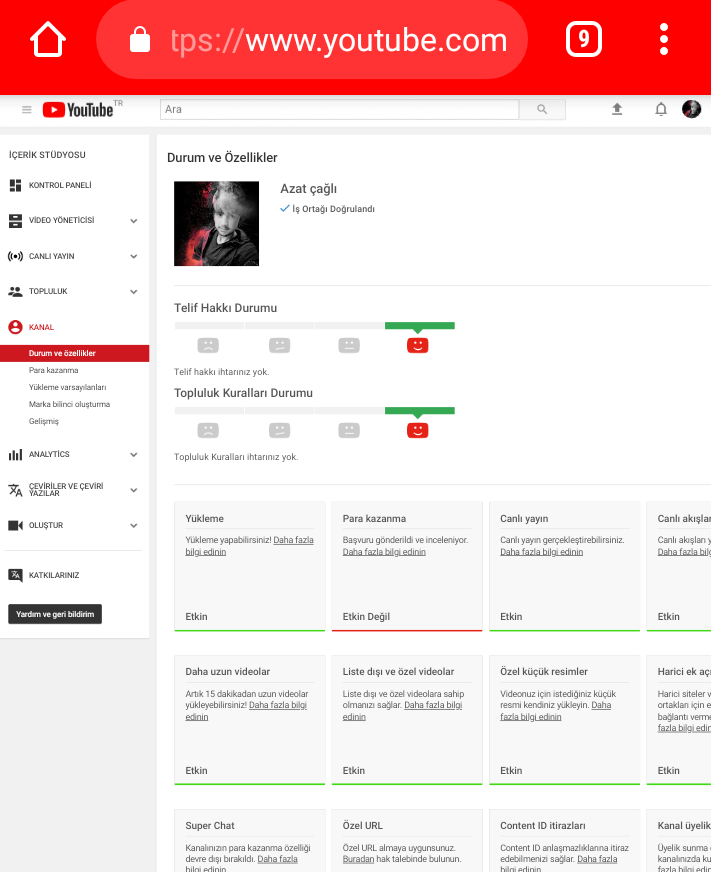The height and width of the screenshot is (872, 711).
Task: Click Content ID itirazları card title
Action: coord(542,825)
